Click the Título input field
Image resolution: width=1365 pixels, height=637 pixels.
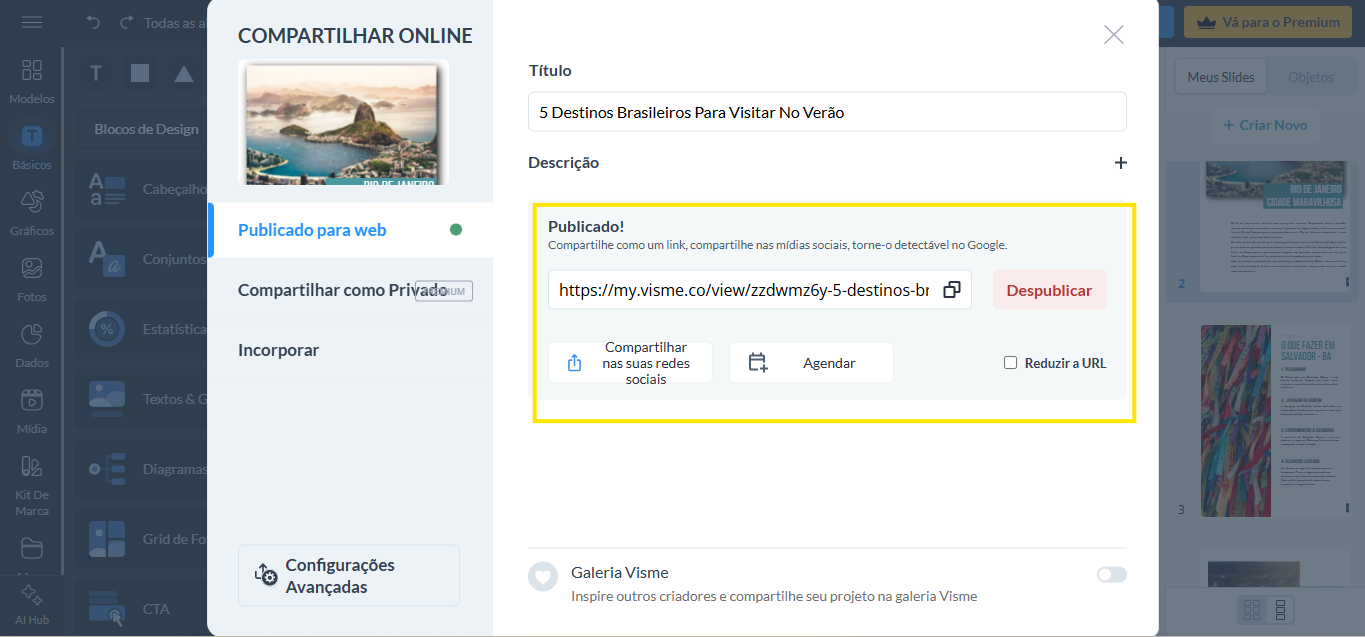coord(827,112)
